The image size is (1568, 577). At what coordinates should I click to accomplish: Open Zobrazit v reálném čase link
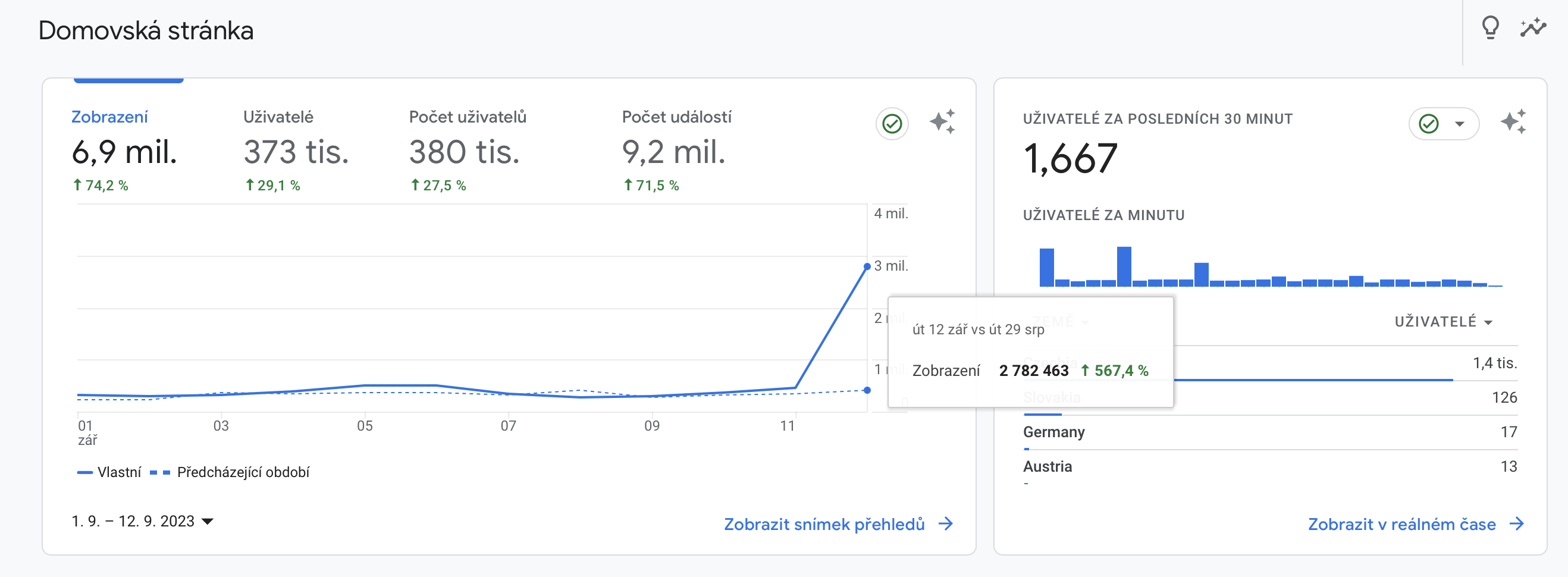1401,524
